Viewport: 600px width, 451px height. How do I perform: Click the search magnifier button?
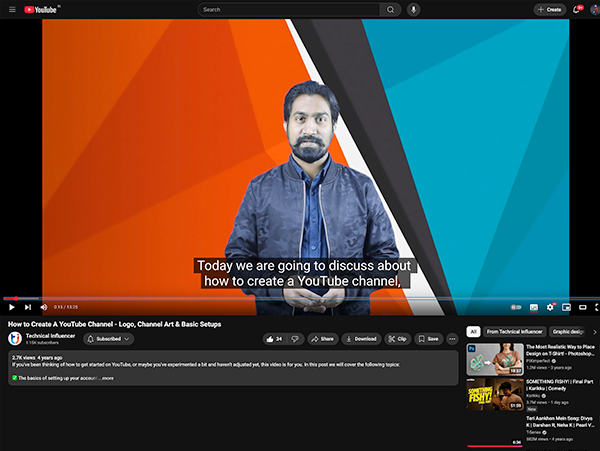click(390, 10)
